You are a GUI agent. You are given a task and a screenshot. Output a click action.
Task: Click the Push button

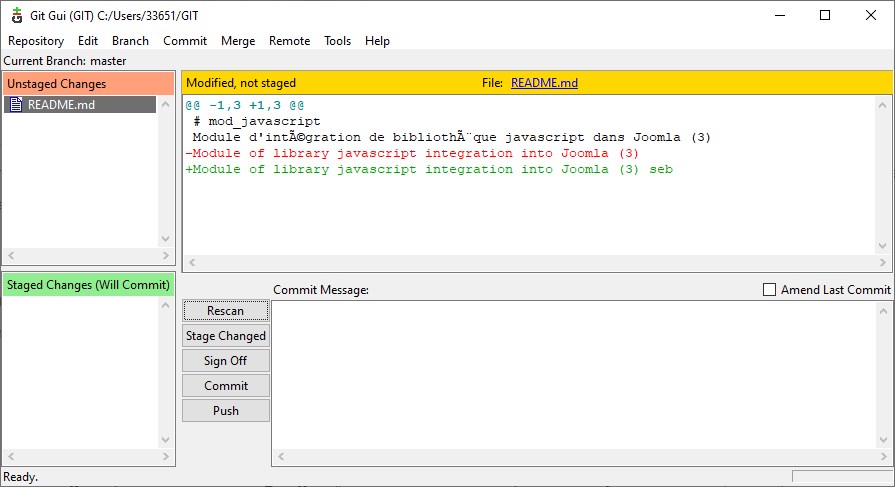pos(226,411)
